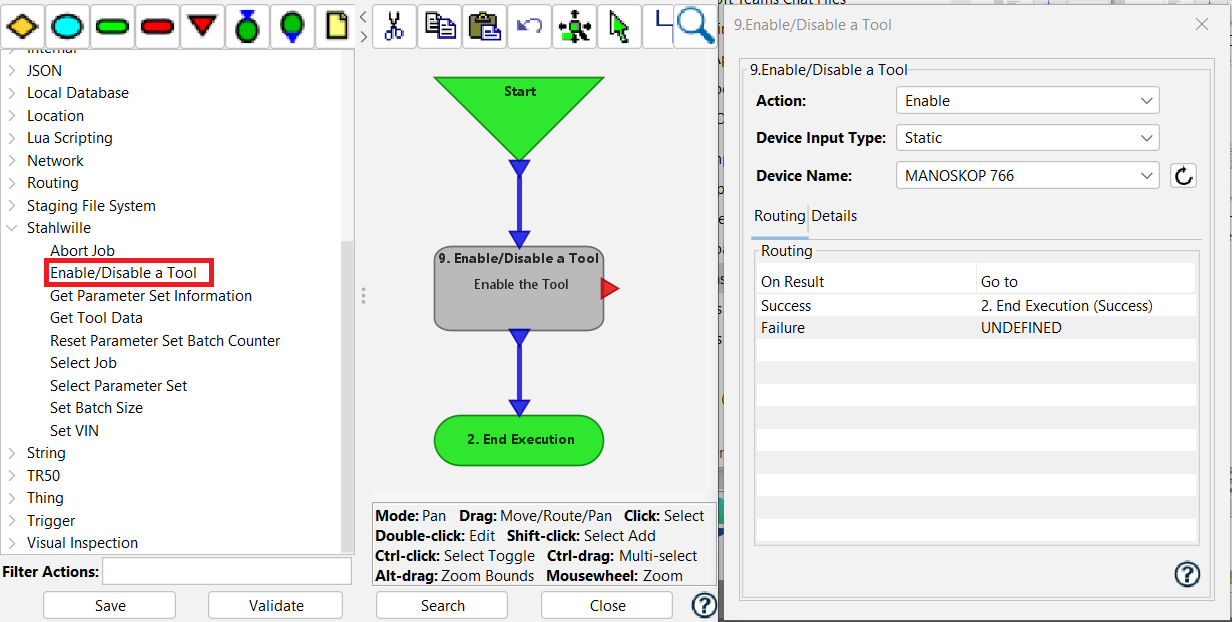The image size is (1232, 622).
Task: Click the magnifying glass zoom icon
Action: tap(694, 24)
